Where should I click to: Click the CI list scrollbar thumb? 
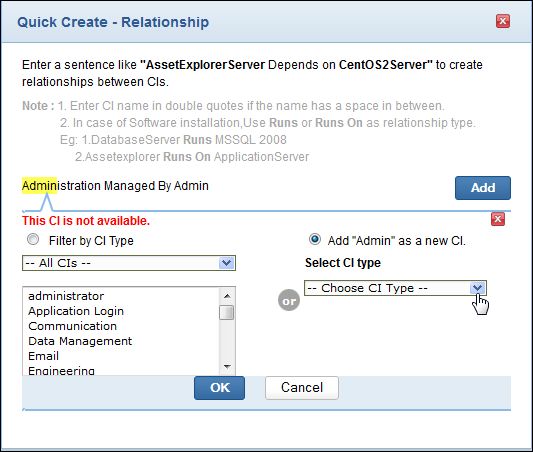tap(226, 313)
